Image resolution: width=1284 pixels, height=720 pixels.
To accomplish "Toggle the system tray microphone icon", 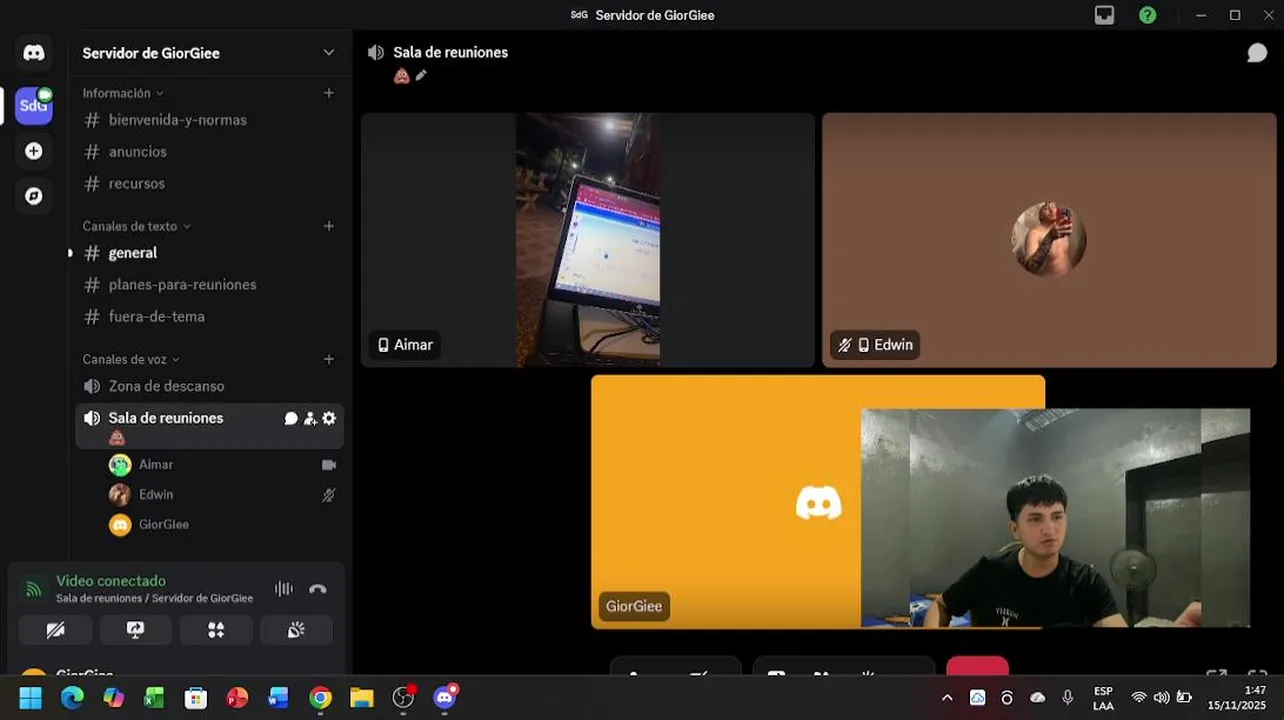I will tap(1068, 698).
